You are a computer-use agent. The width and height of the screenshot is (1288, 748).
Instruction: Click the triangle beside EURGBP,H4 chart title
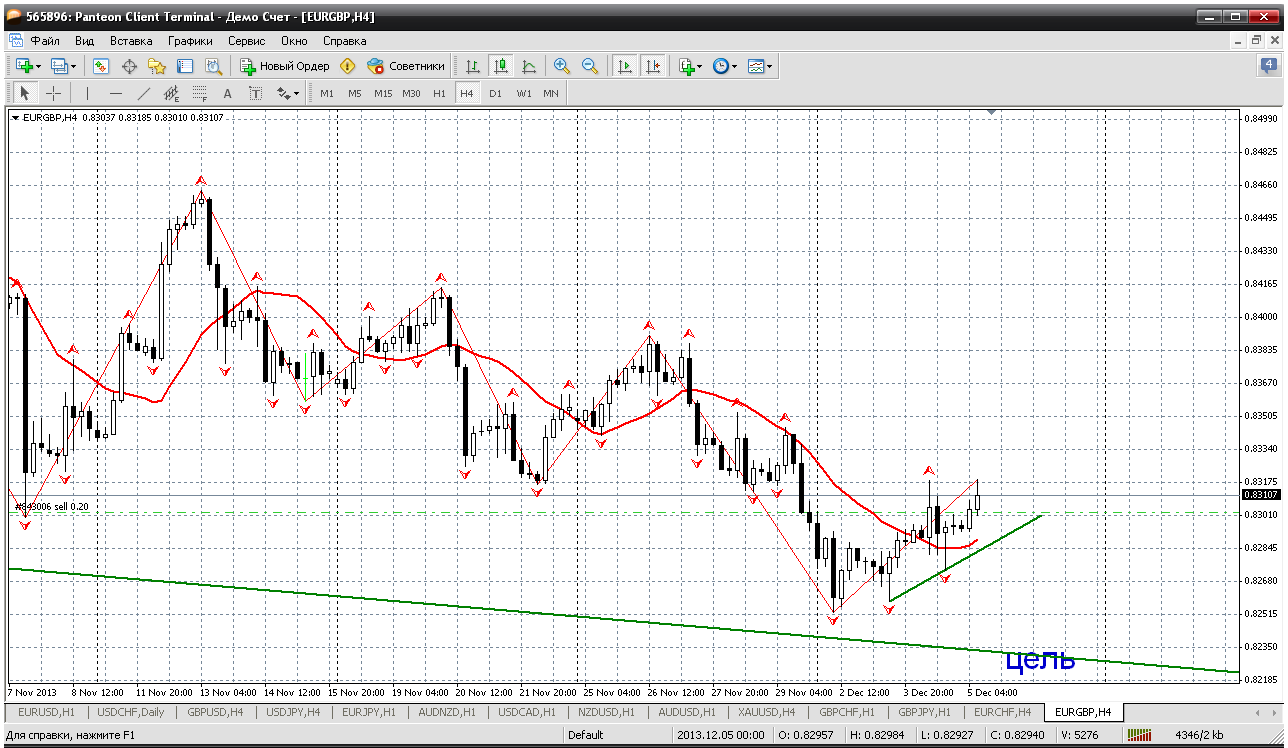click(x=15, y=118)
